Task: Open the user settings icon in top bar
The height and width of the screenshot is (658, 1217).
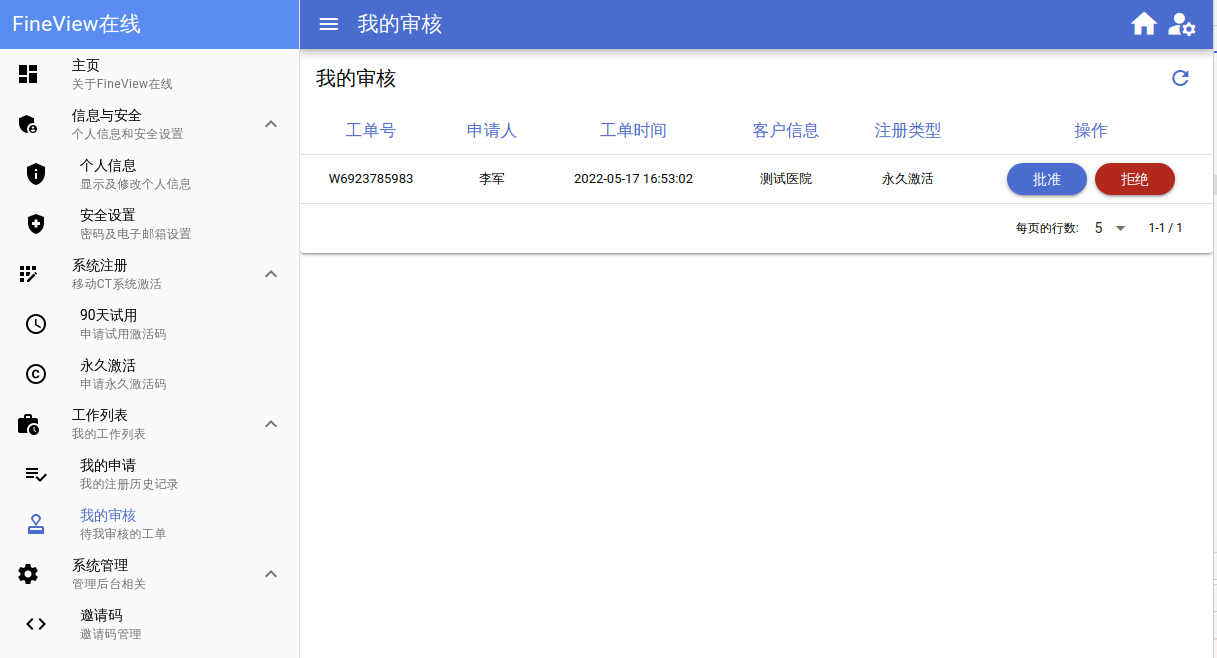Action: (1182, 24)
